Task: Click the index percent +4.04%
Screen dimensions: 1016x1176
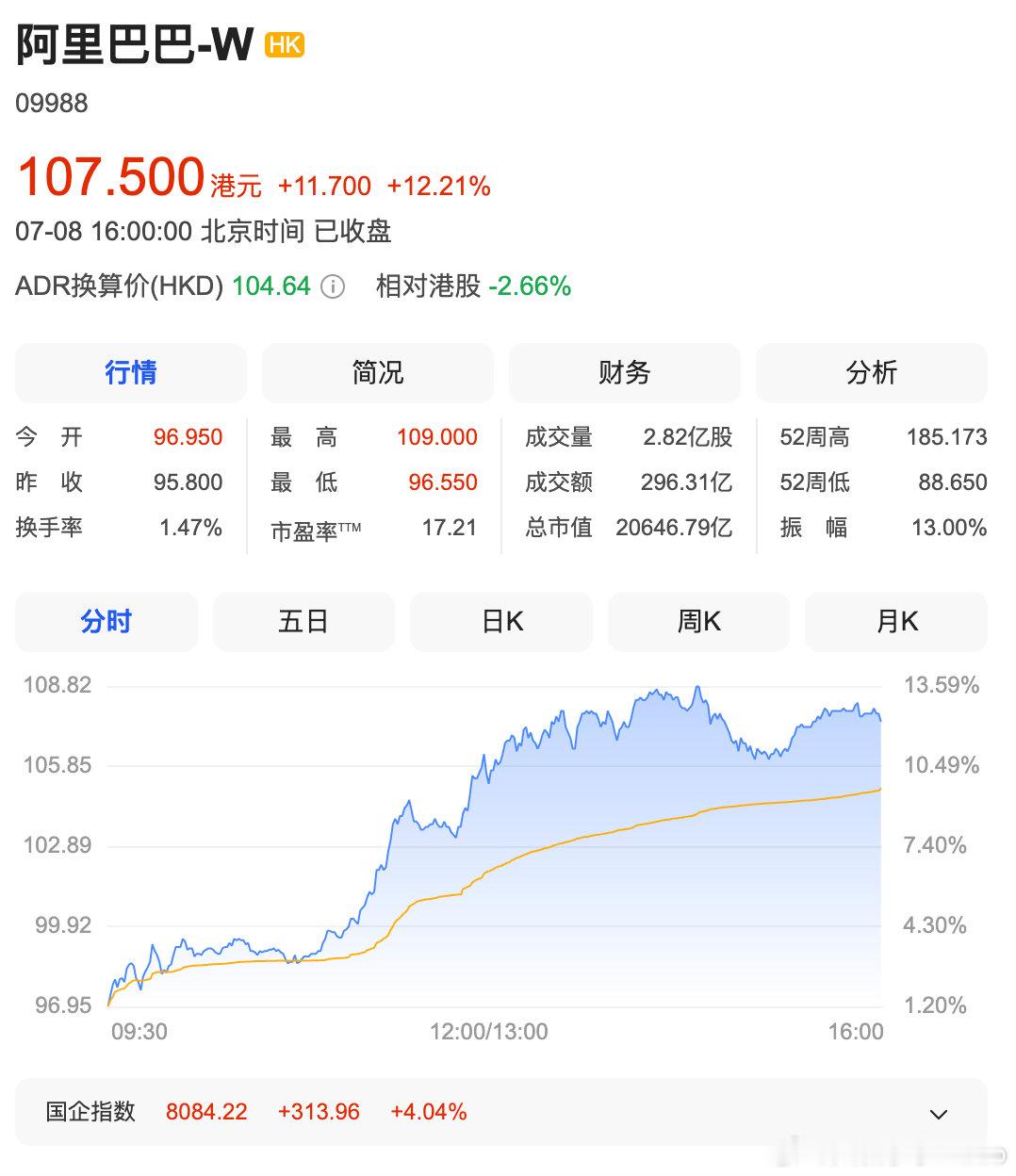Action: pyautogui.click(x=429, y=1112)
